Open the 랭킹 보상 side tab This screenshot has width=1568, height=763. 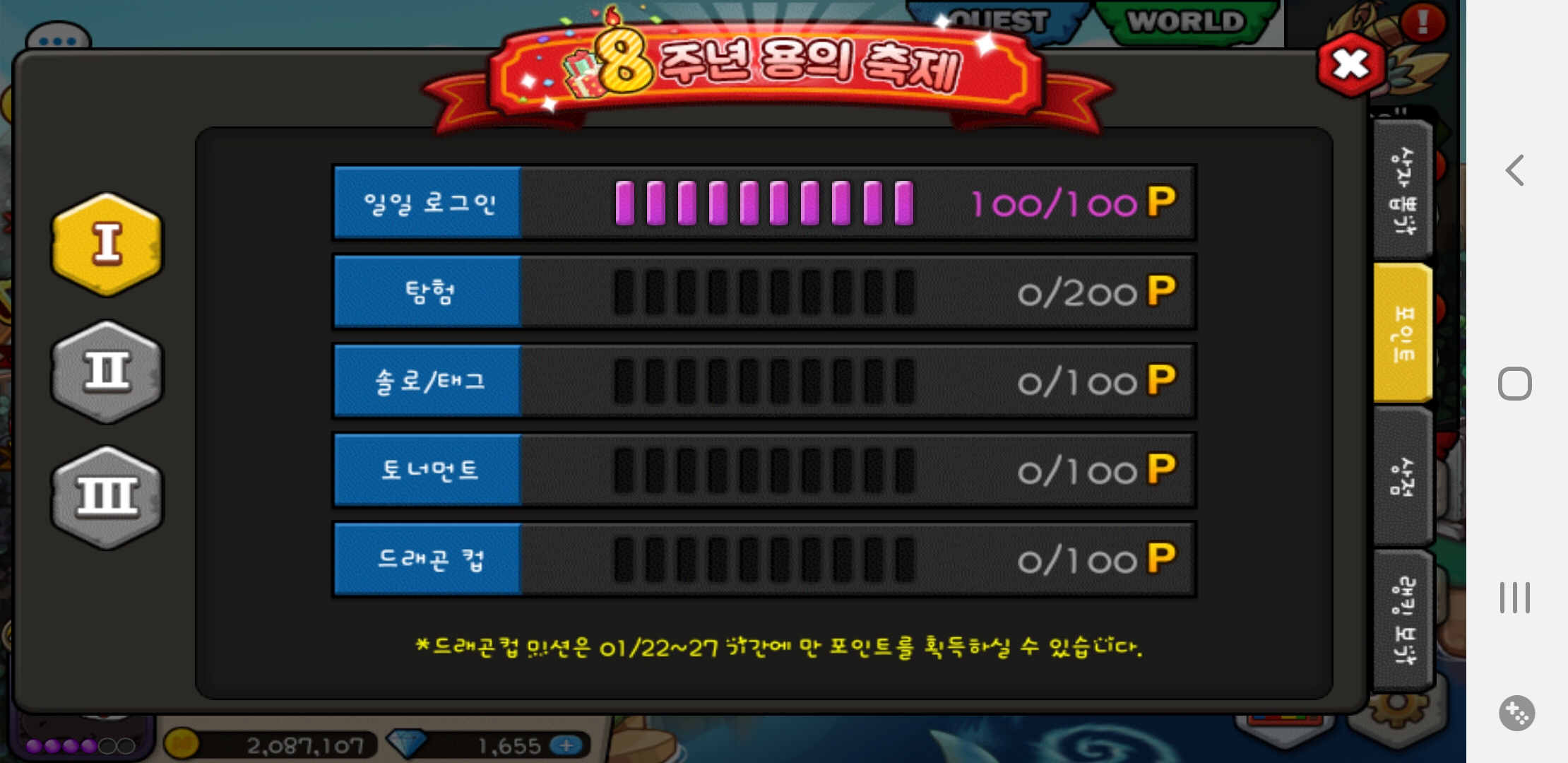(x=1403, y=620)
